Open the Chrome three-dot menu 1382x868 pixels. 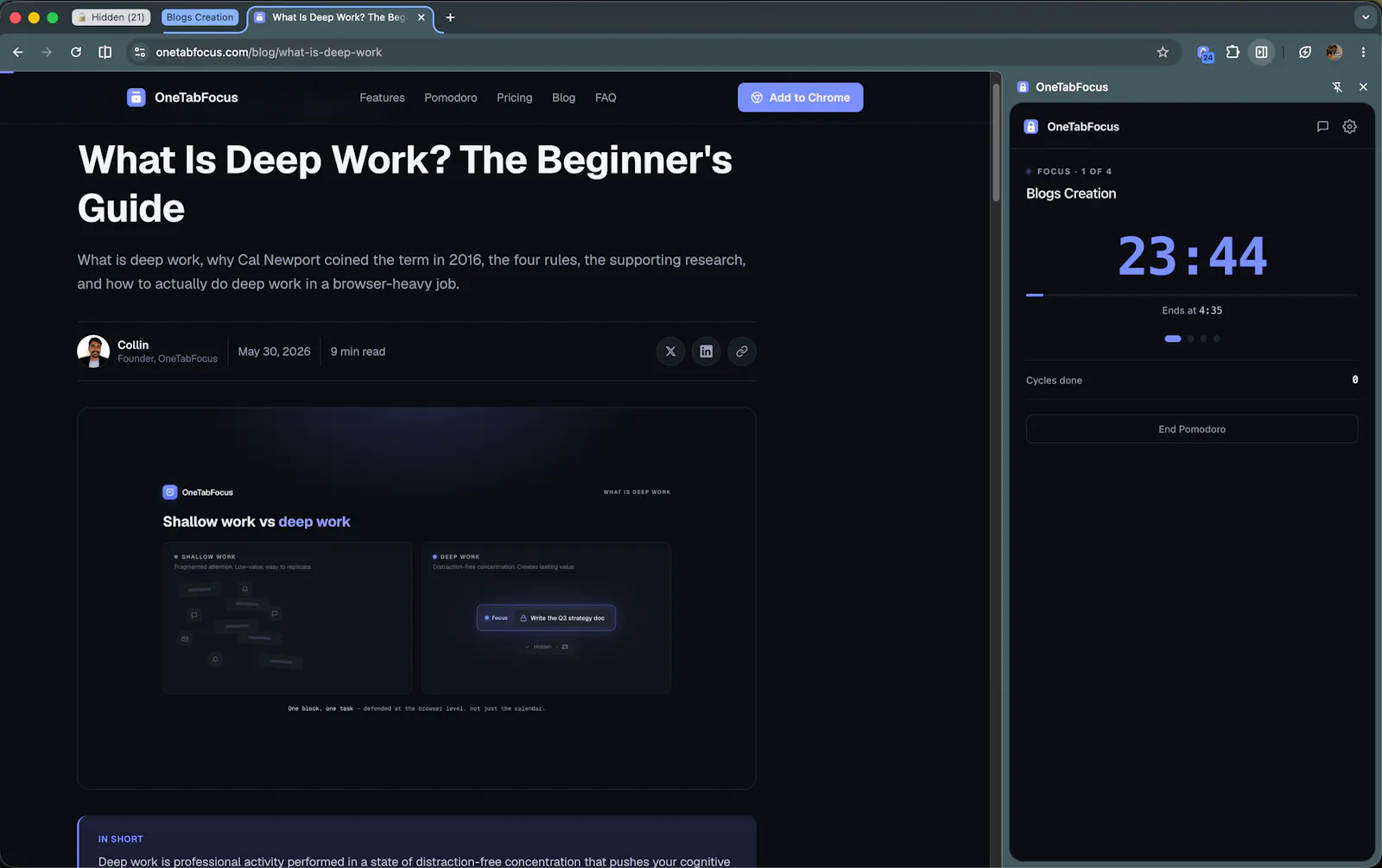pyautogui.click(x=1363, y=52)
